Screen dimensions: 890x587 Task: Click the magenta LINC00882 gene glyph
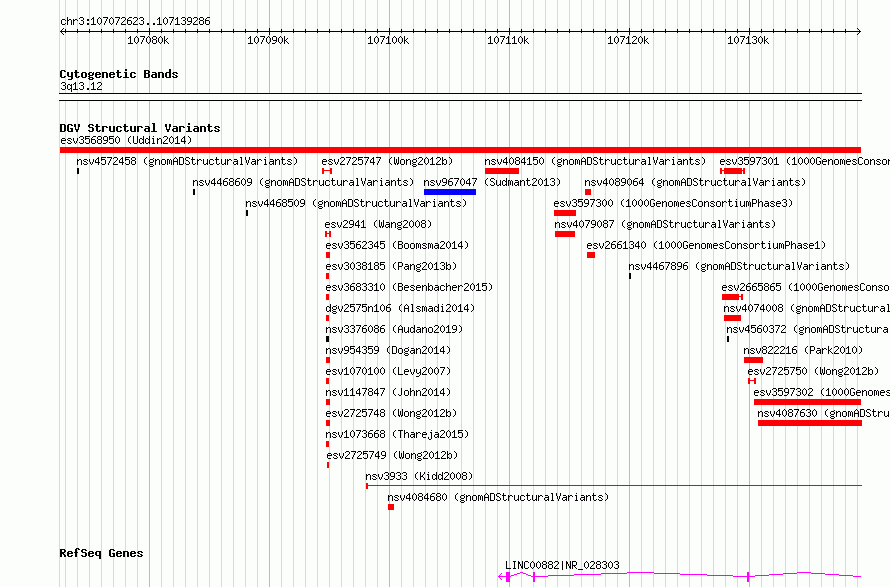pyautogui.click(x=680, y=577)
